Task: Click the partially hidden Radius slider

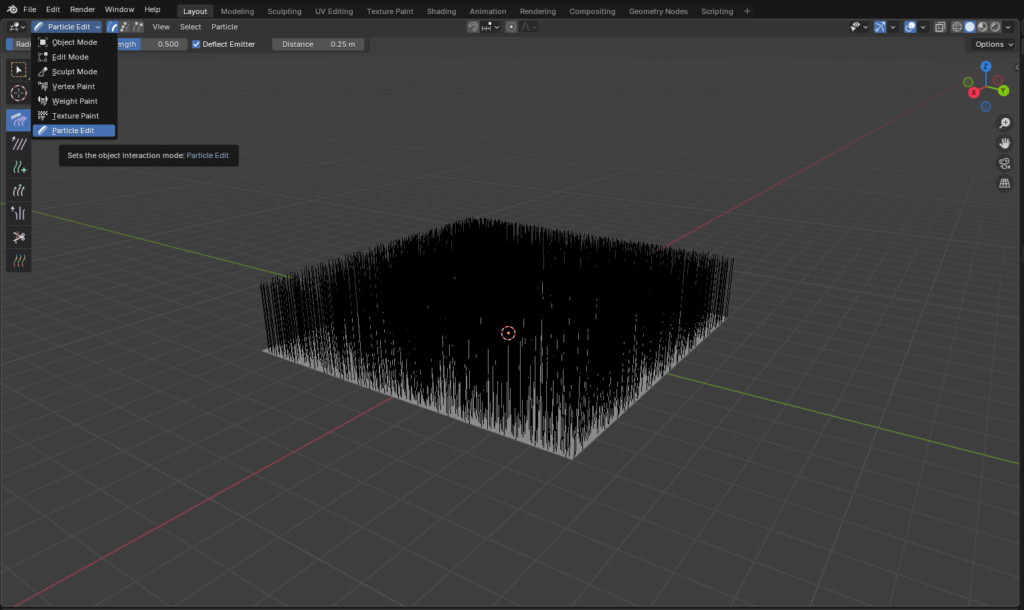Action: tap(19, 44)
